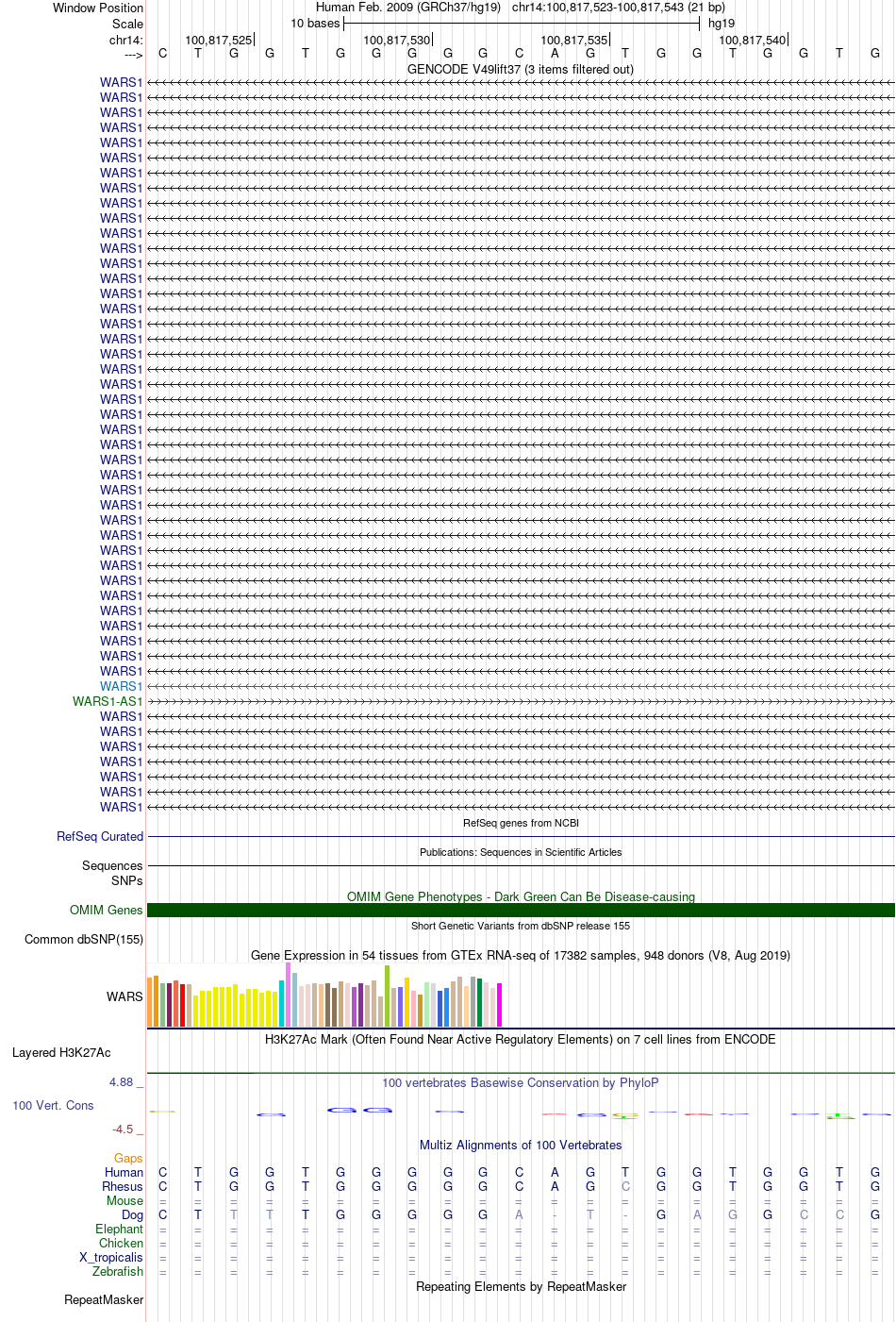Click the hg19 label beside scale bar
The height and width of the screenshot is (1322, 896).
722,24
